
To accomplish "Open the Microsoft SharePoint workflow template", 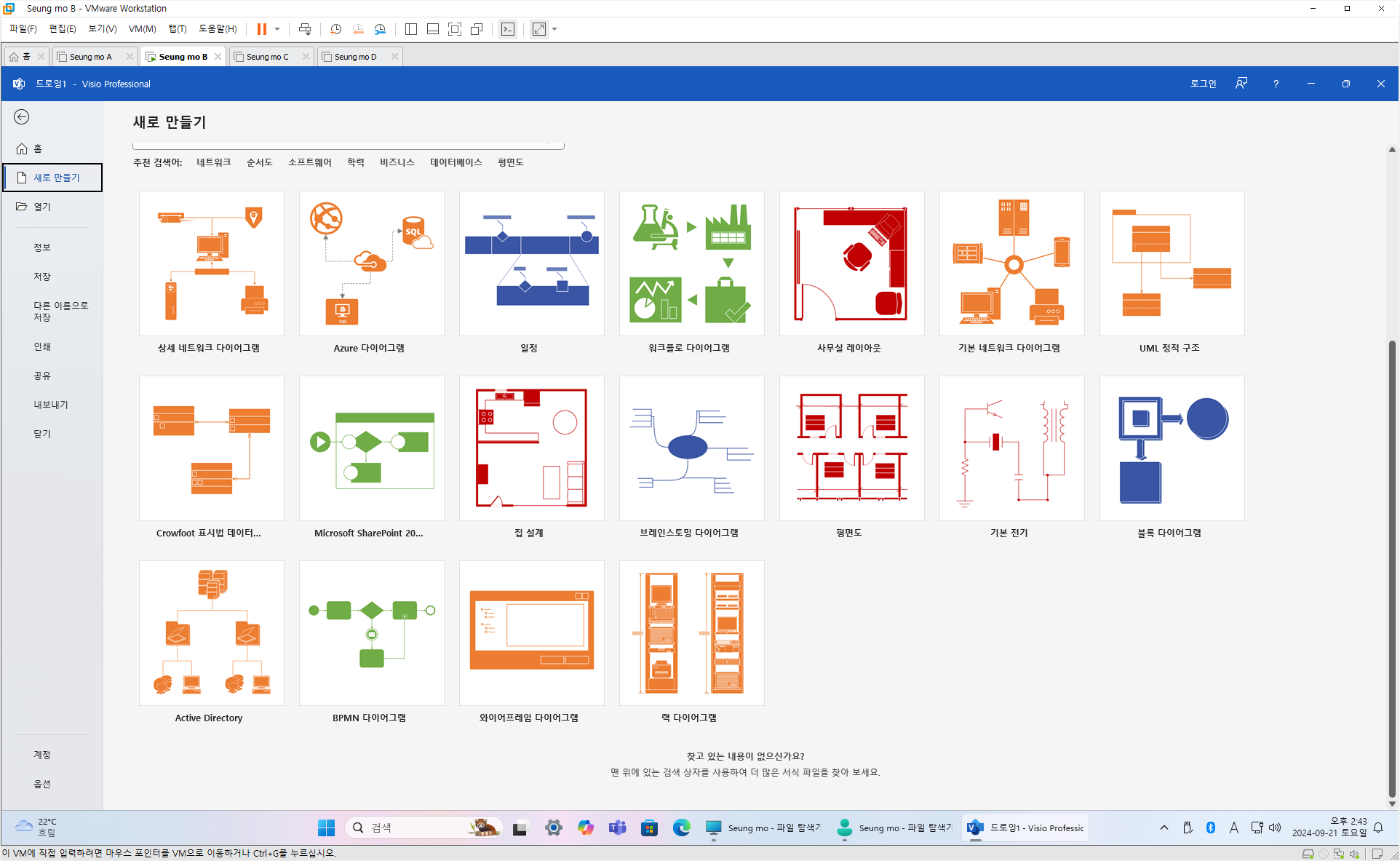I will tap(371, 448).
